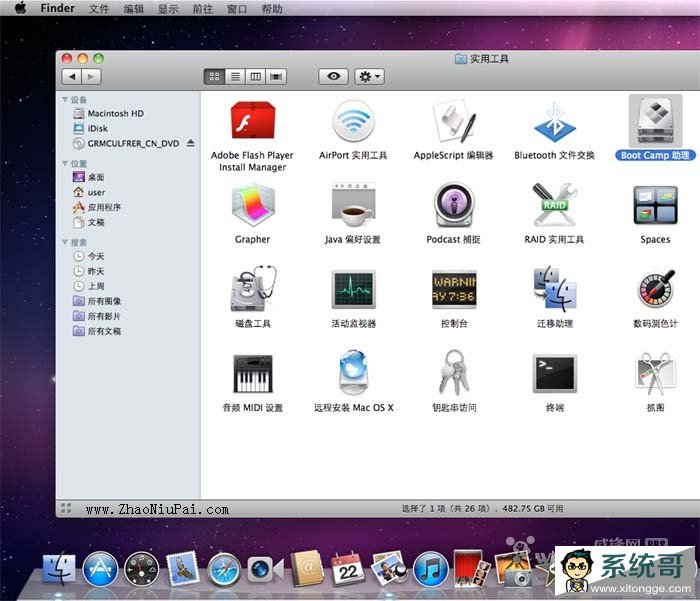Viewport: 700px width, 601px height.
Task: Open 数码测色计 color meter
Action: point(655,289)
